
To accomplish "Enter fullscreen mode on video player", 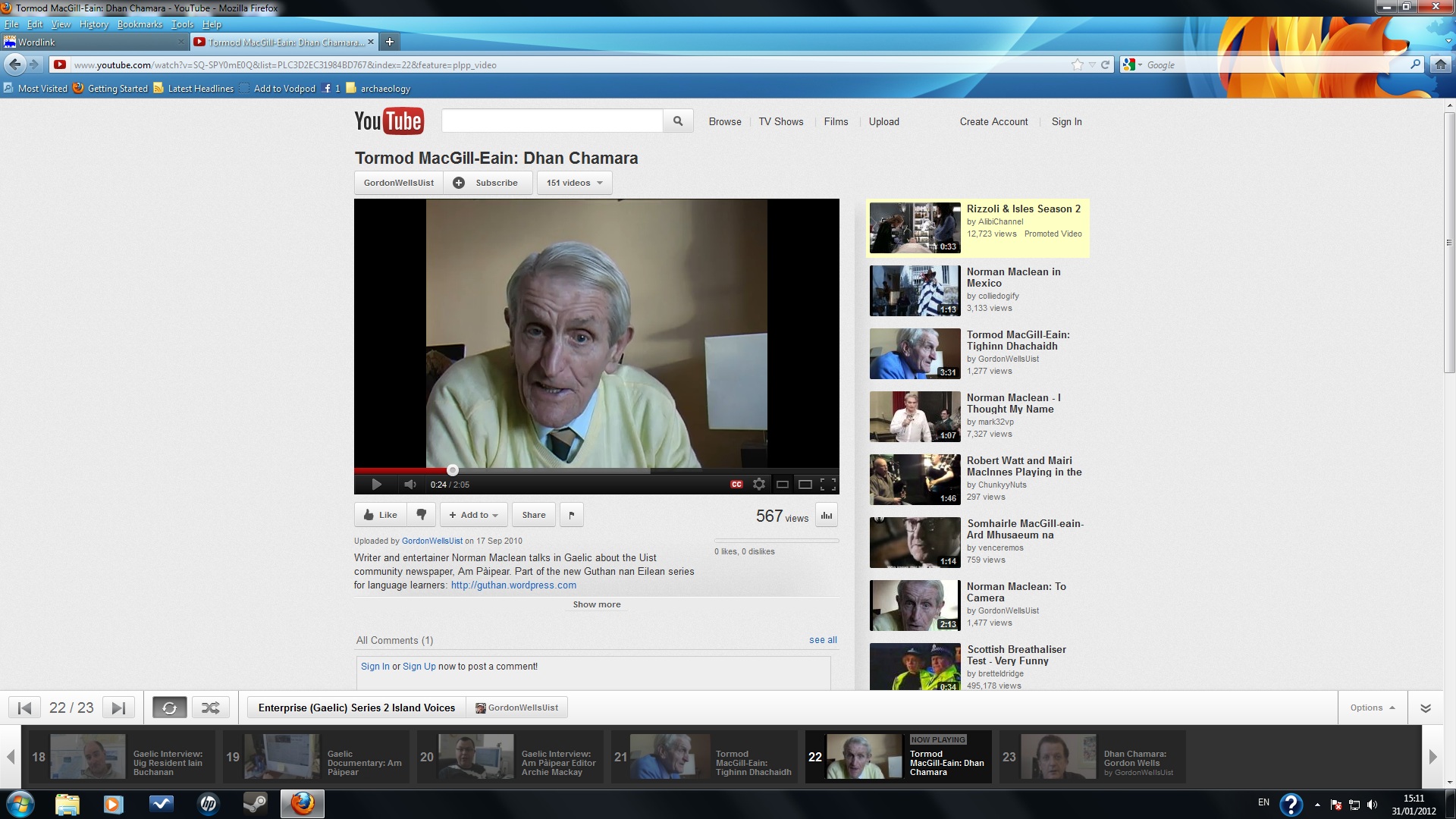I will [x=828, y=484].
